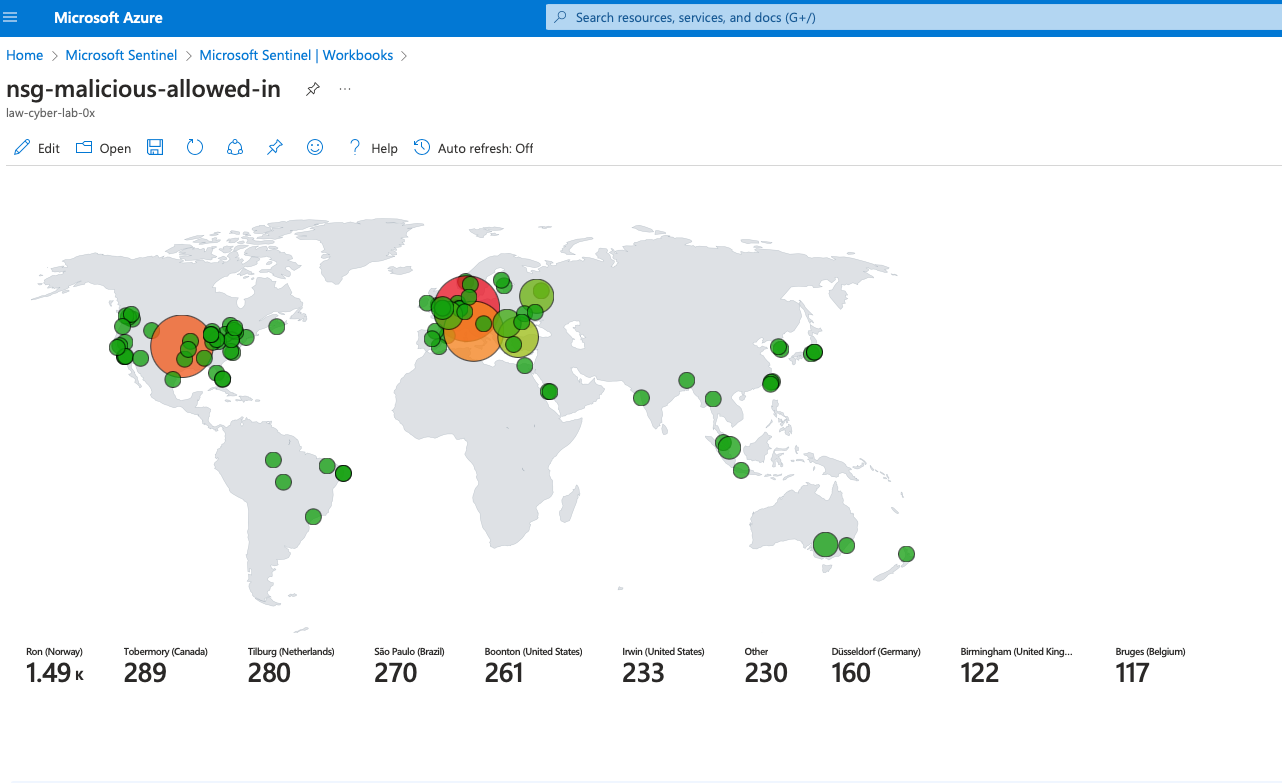
Task: Open the more options ellipsis beside title
Action: (345, 89)
